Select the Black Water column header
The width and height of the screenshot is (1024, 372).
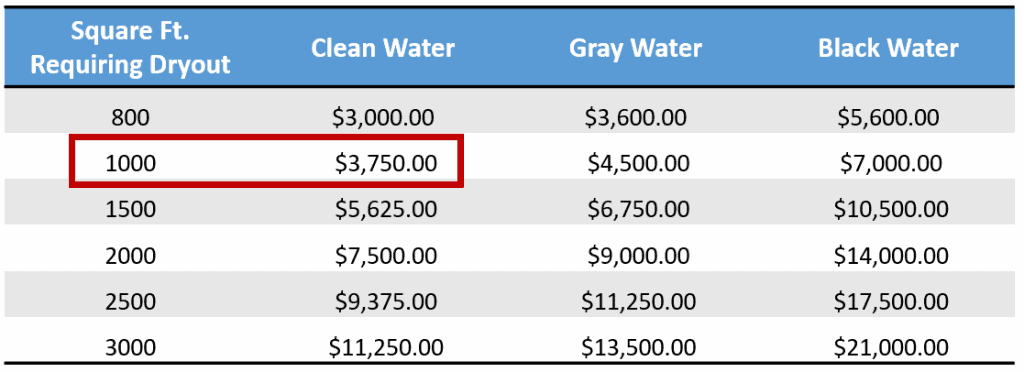(x=888, y=48)
